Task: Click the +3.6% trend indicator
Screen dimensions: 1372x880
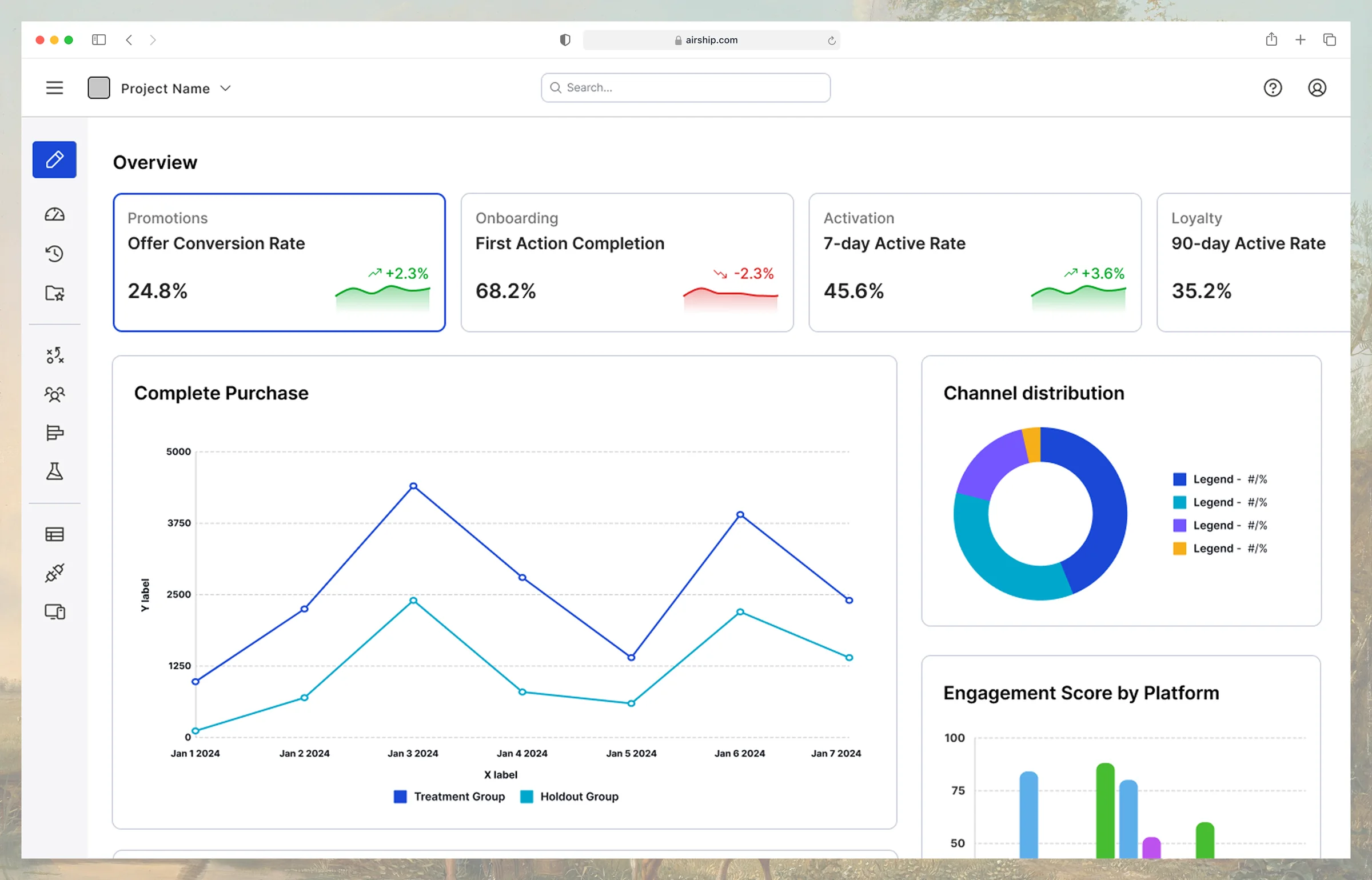Action: [x=1094, y=273]
